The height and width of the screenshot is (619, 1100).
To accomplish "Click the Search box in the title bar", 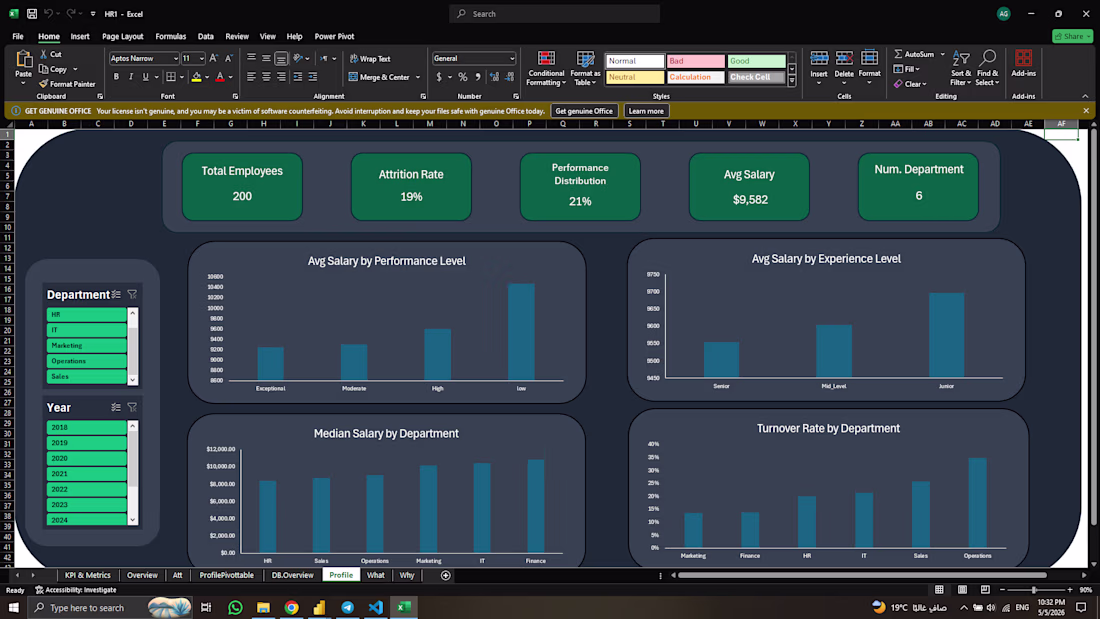I will pyautogui.click(x=554, y=13).
